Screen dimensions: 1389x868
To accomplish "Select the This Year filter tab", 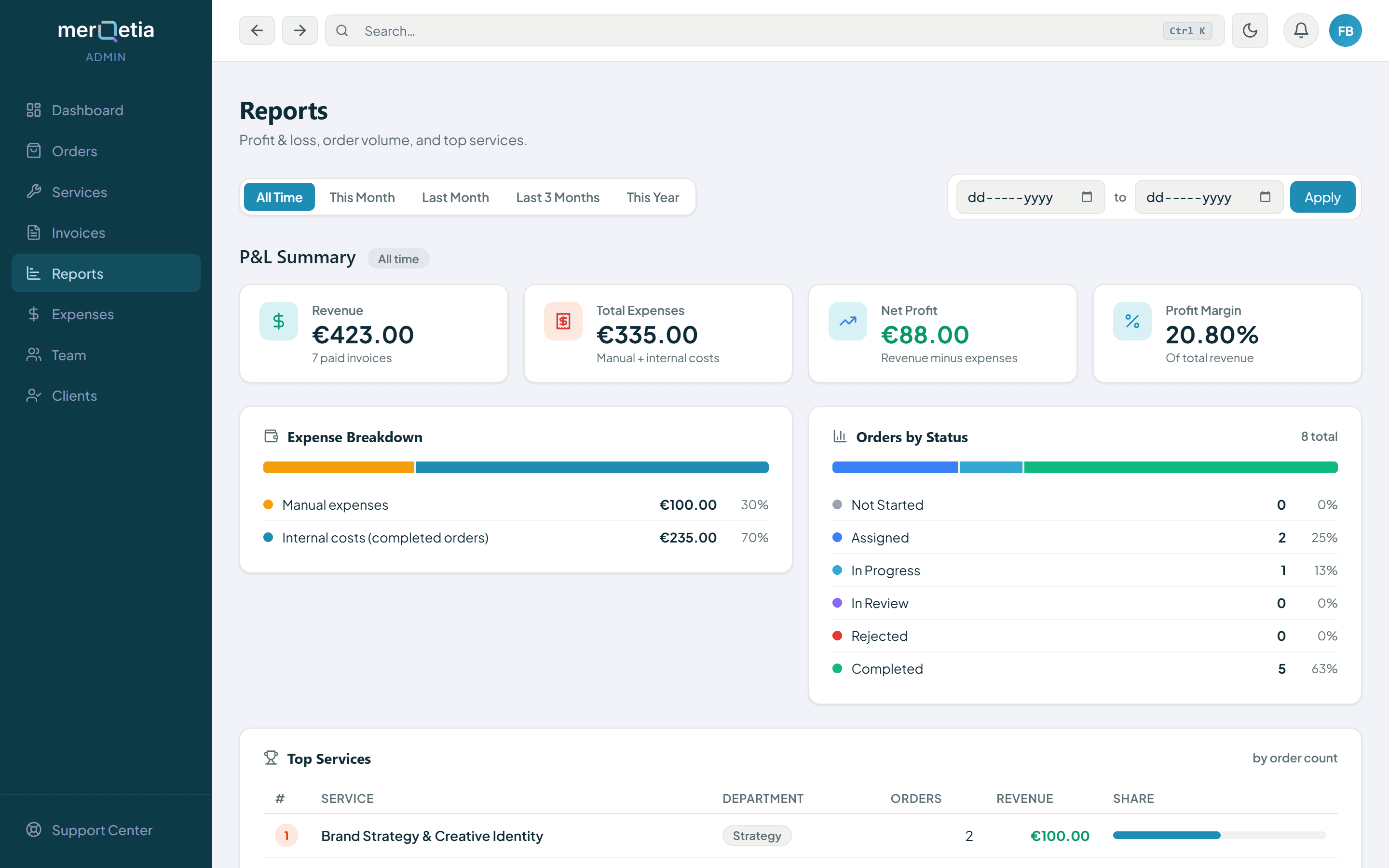I will click(x=653, y=197).
